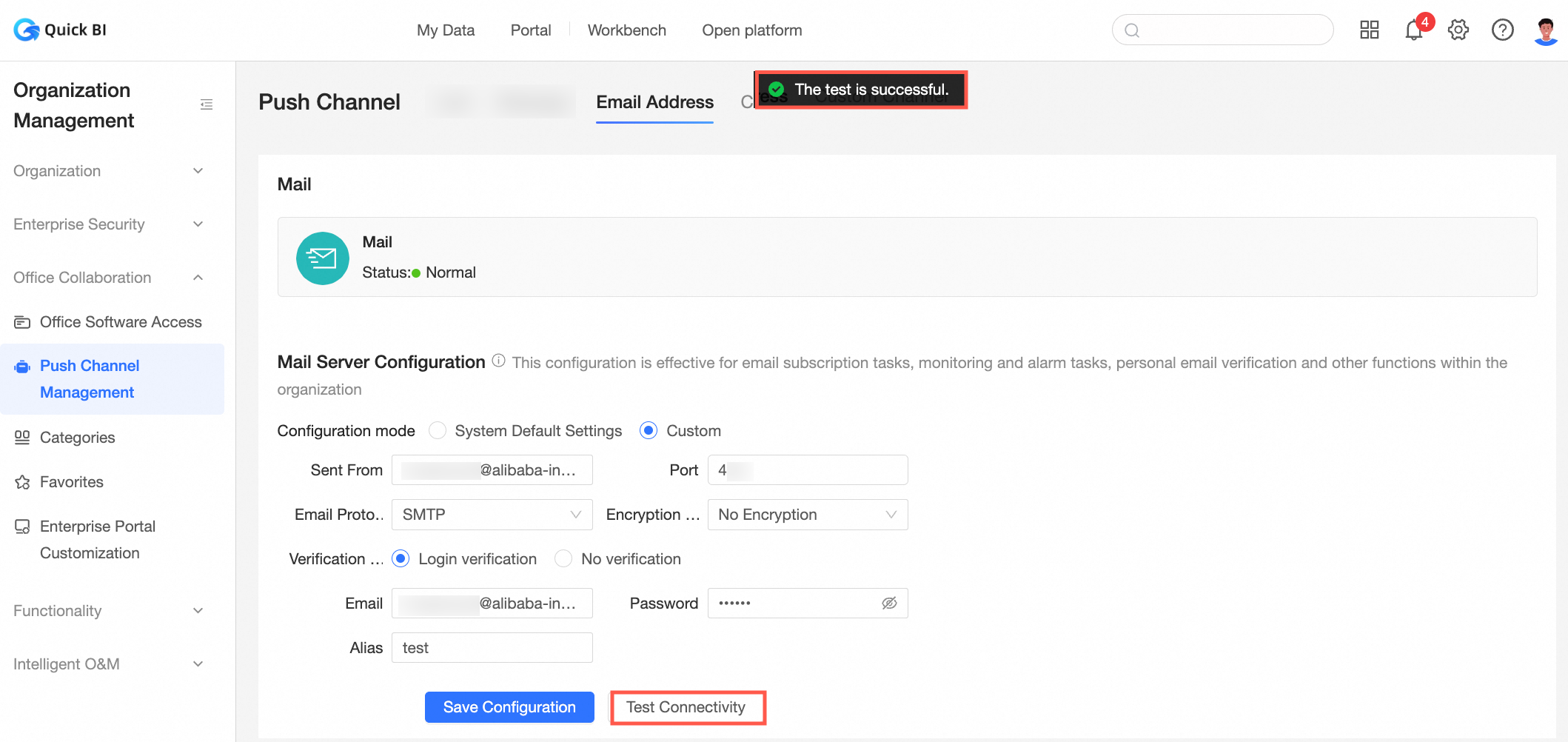
Task: Open the Email Protocol SMTP dropdown
Action: click(492, 515)
